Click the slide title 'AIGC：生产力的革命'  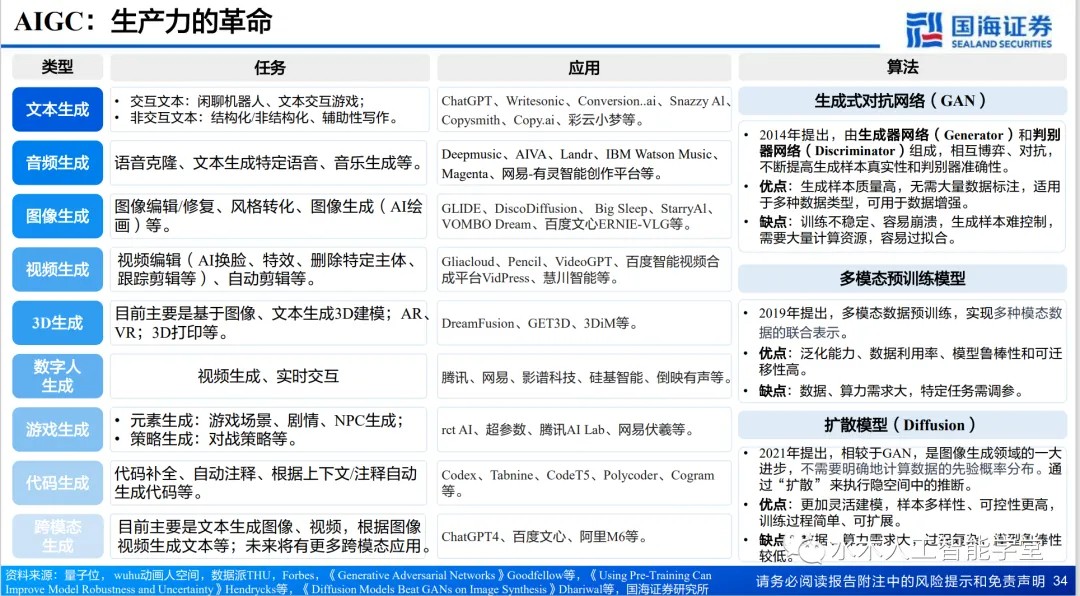pyautogui.click(x=143, y=22)
